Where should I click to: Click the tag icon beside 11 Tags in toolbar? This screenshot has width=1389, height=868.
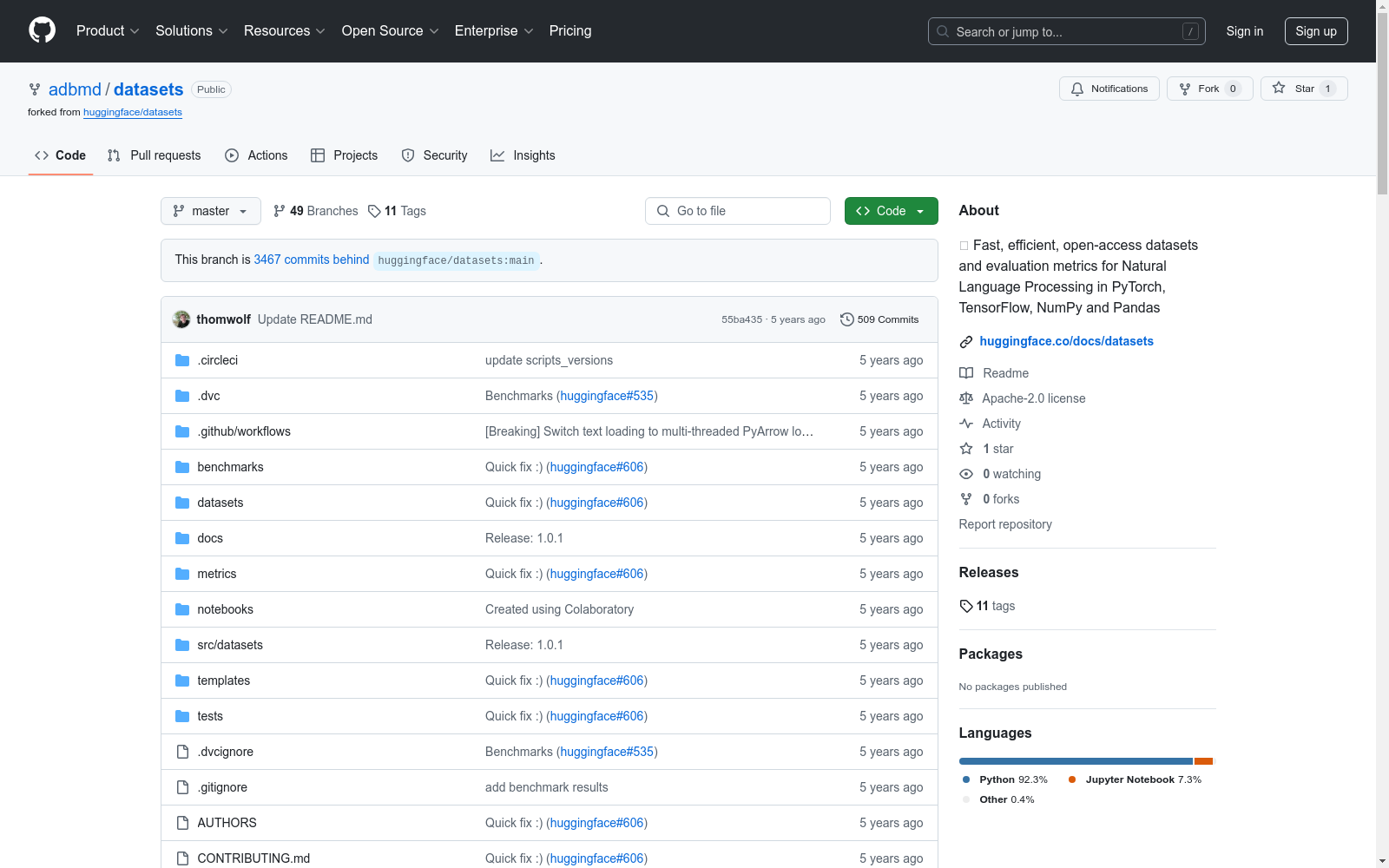click(x=374, y=211)
